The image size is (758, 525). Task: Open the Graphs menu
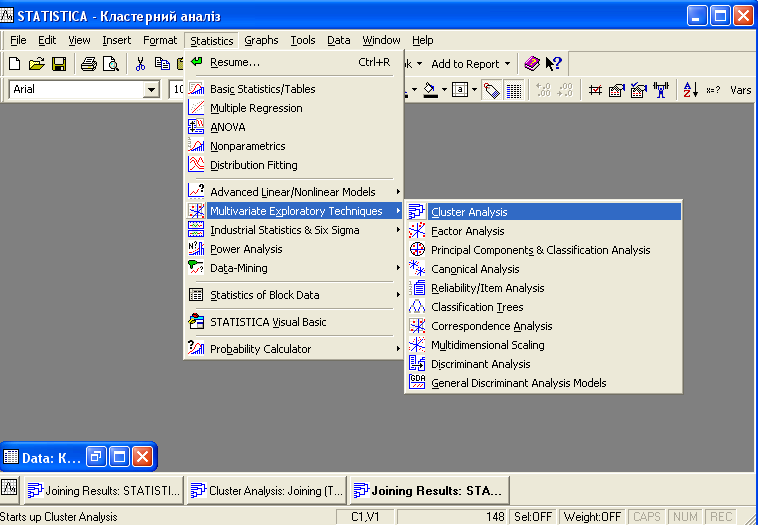(261, 40)
